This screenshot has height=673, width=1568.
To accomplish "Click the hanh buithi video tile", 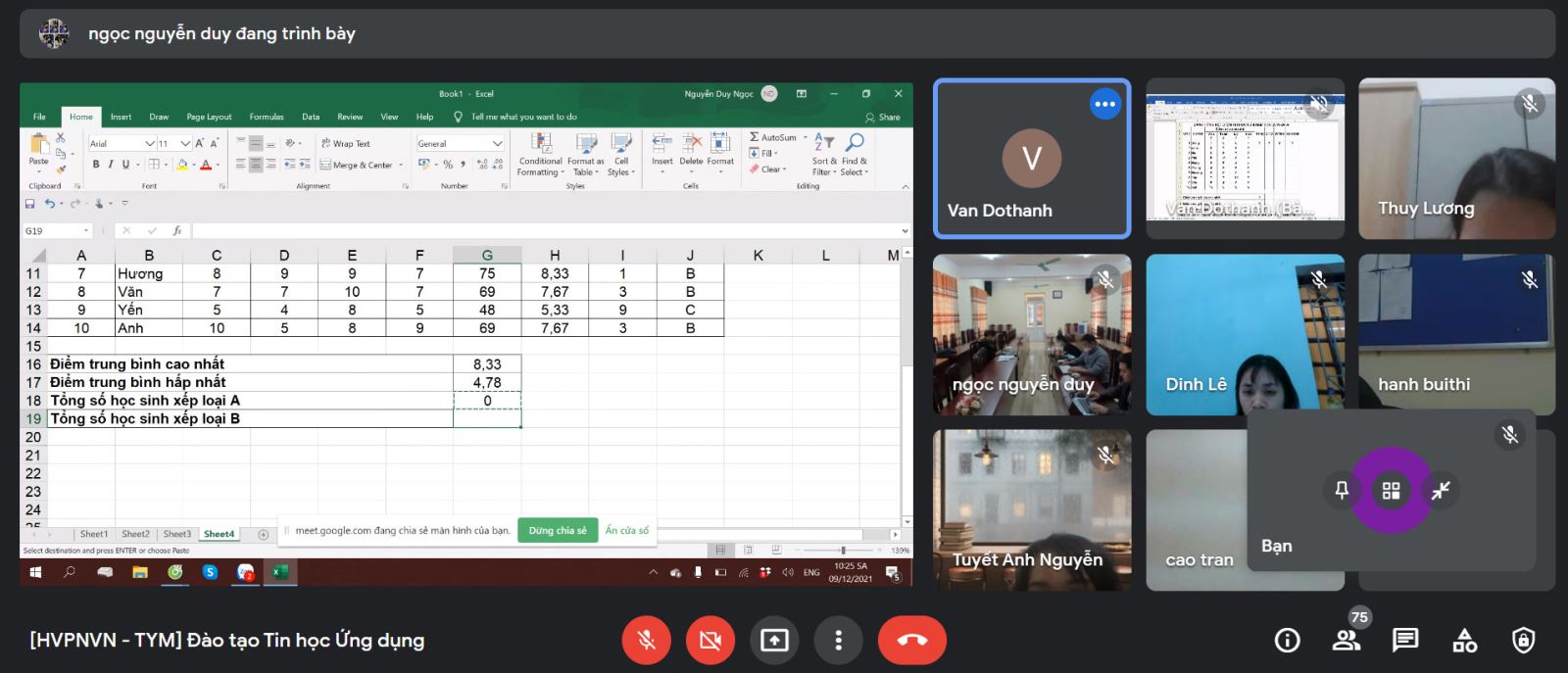I will pyautogui.click(x=1455, y=334).
